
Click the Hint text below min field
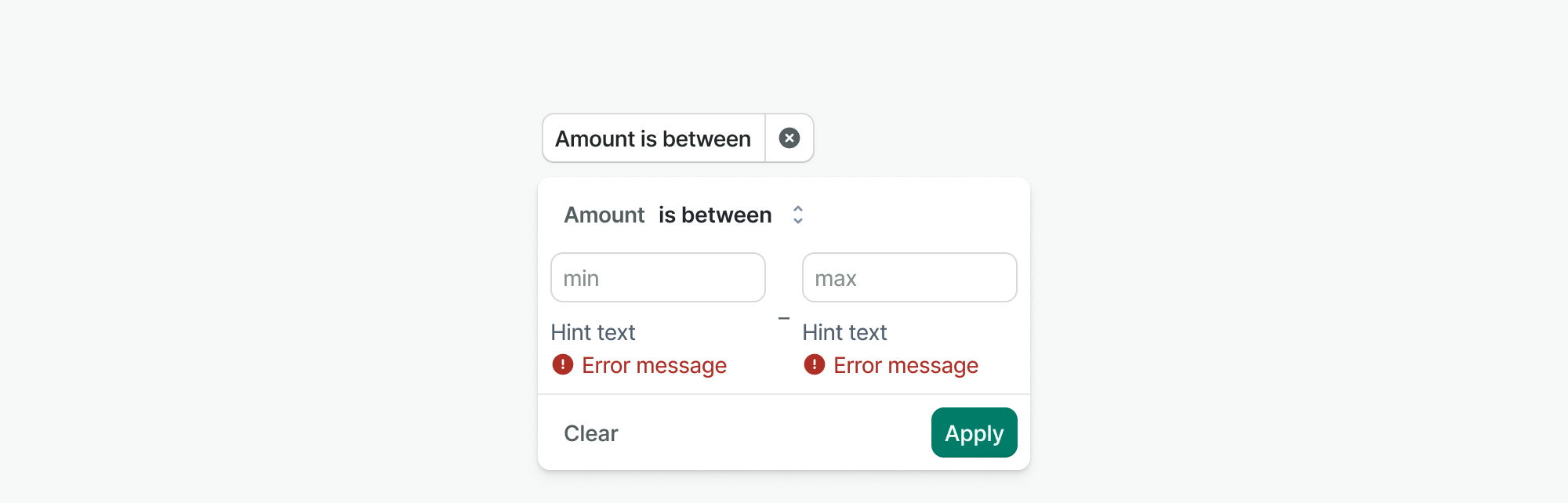click(593, 332)
